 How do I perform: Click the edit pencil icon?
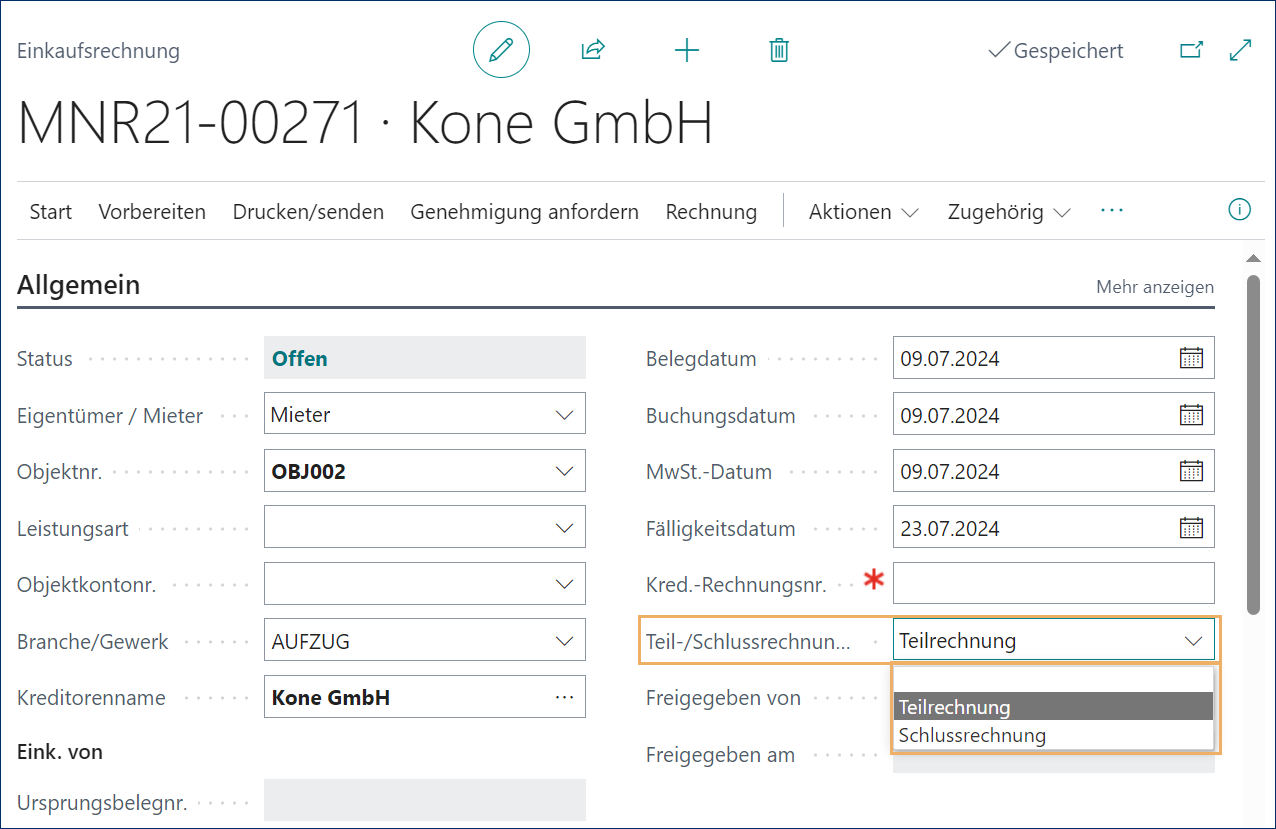pyautogui.click(x=500, y=49)
